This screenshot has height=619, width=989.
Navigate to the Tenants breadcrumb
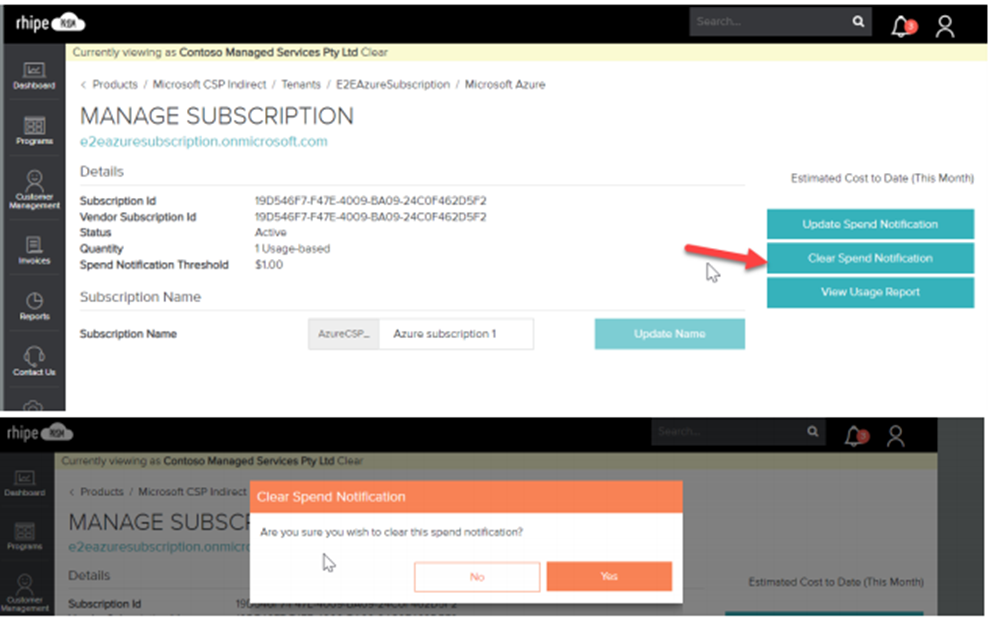[x=301, y=85]
